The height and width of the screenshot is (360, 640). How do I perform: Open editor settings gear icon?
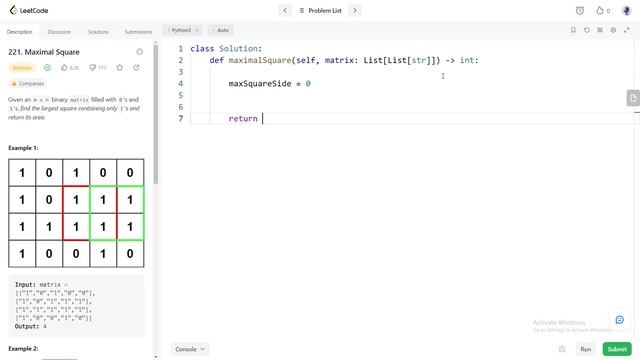[613, 30]
